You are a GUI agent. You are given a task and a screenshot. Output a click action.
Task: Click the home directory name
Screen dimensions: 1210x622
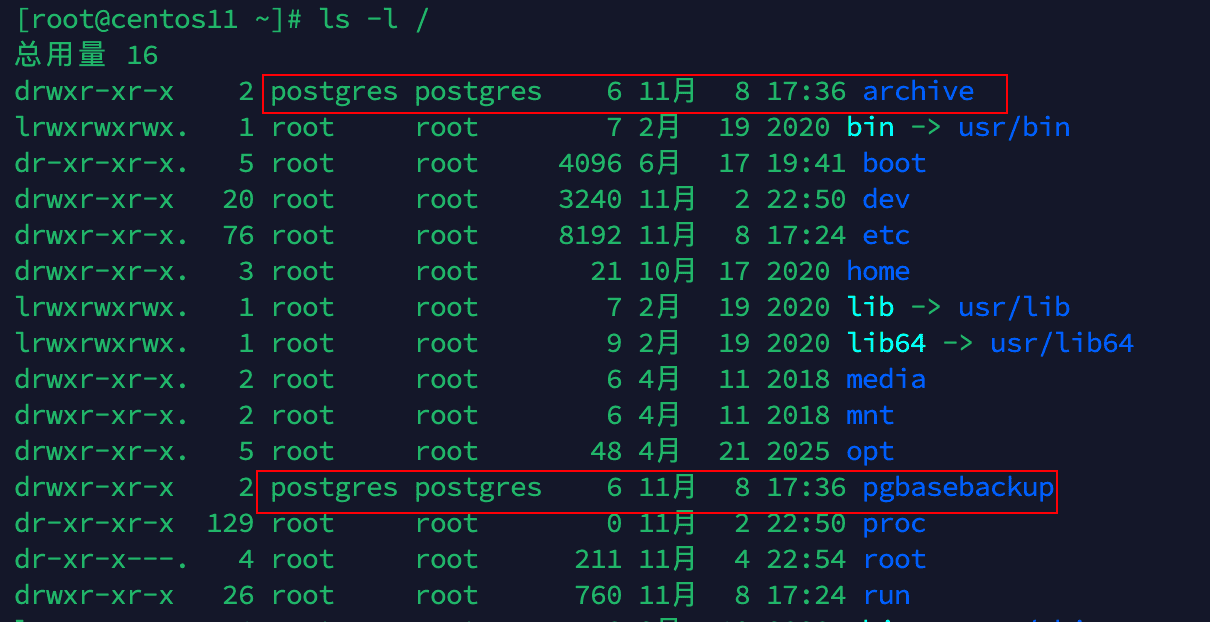tap(877, 271)
